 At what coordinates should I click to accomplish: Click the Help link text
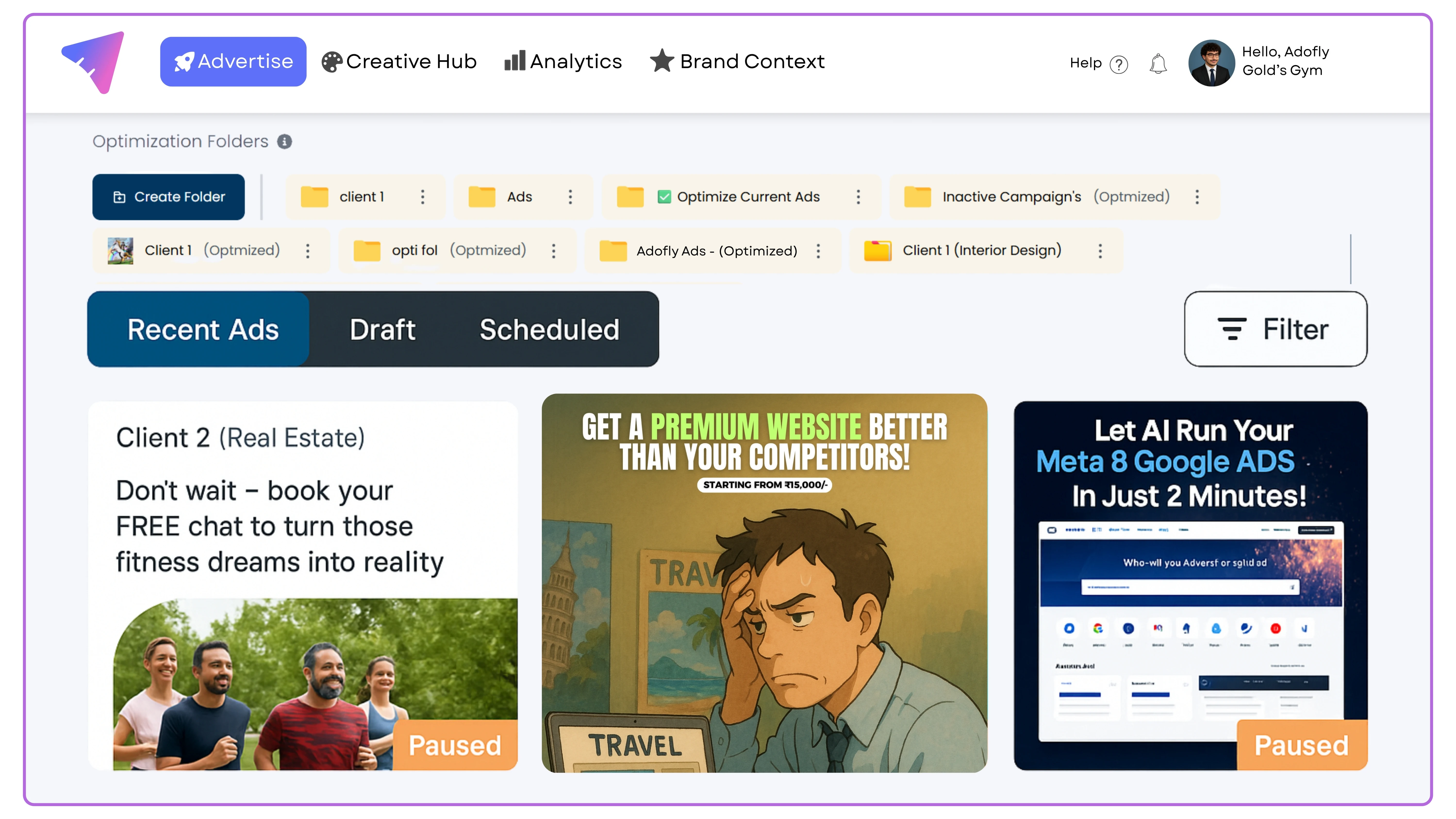(x=1086, y=63)
